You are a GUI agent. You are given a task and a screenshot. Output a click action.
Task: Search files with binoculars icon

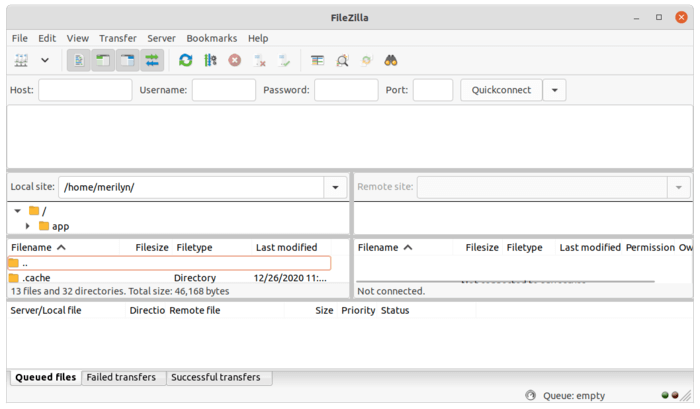point(391,60)
